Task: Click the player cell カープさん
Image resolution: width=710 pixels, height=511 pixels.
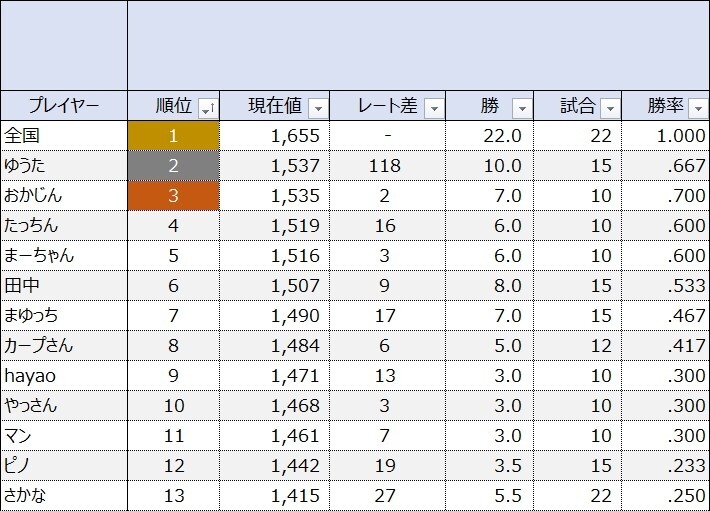Action: 64,346
